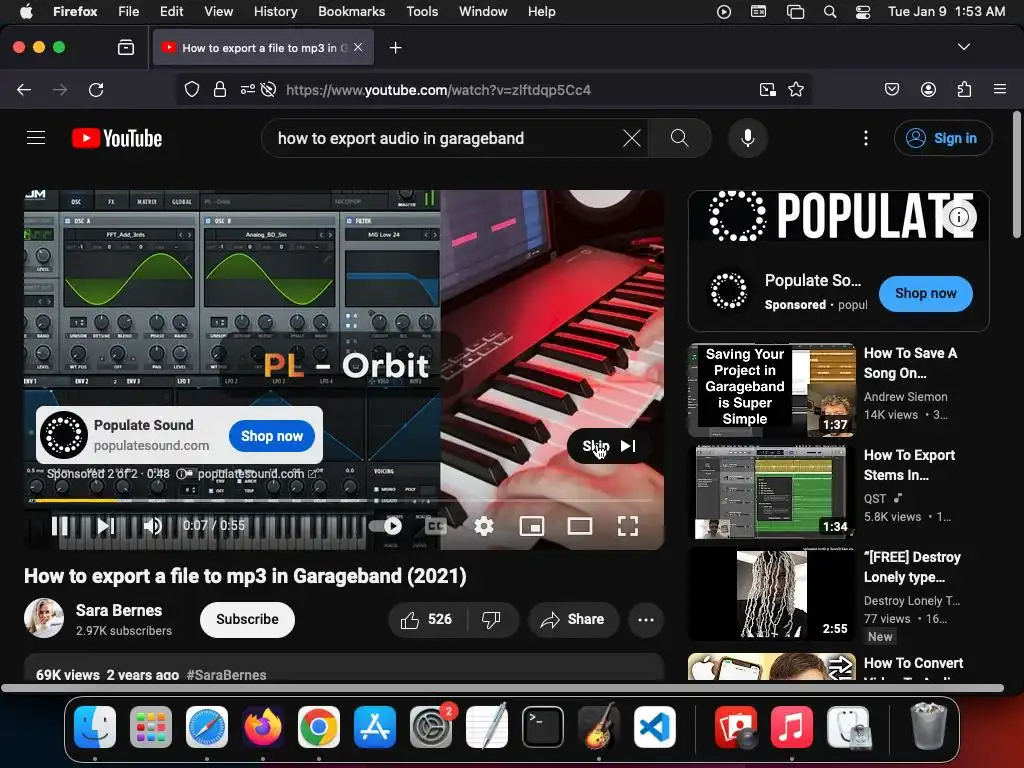Subscribe to Sara Bernes channel
Viewport: 1024px width, 768px height.
coord(247,619)
